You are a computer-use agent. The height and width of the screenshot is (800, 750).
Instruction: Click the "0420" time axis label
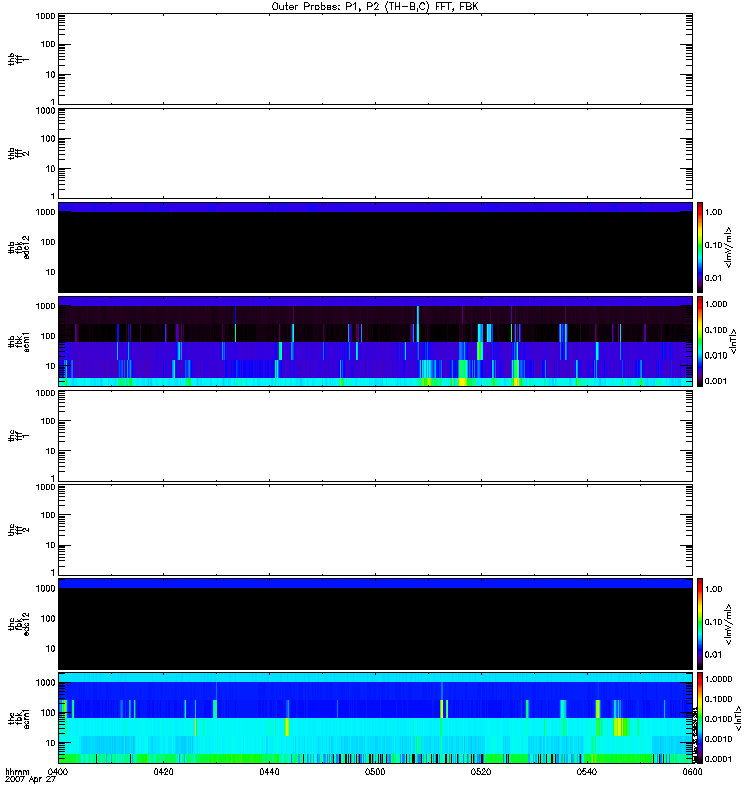(x=163, y=772)
